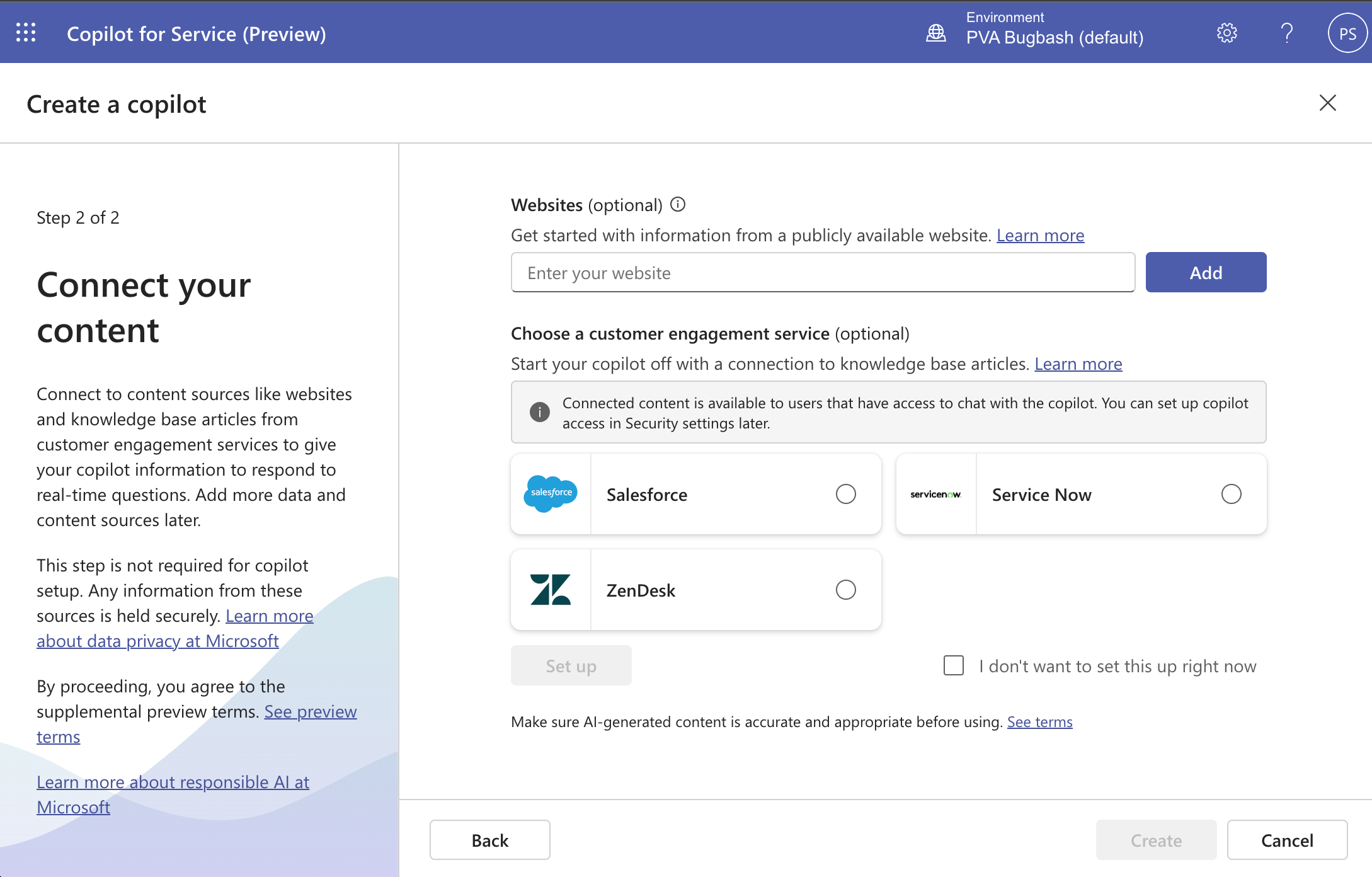Select the Salesforce radio button
This screenshot has width=1372, height=877.
pyautogui.click(x=847, y=494)
